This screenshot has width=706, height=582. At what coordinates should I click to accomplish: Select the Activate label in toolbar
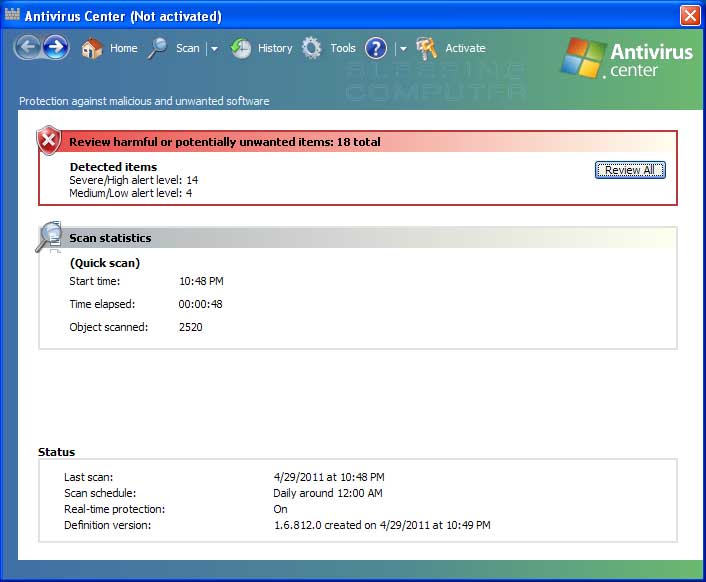click(x=465, y=48)
